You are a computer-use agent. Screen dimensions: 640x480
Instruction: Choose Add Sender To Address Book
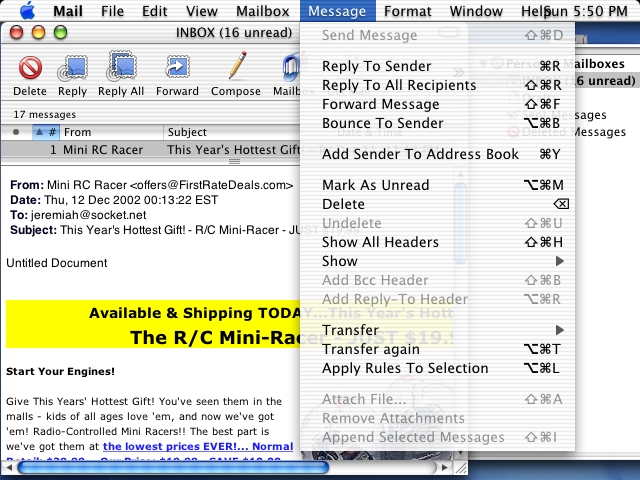click(x=420, y=154)
